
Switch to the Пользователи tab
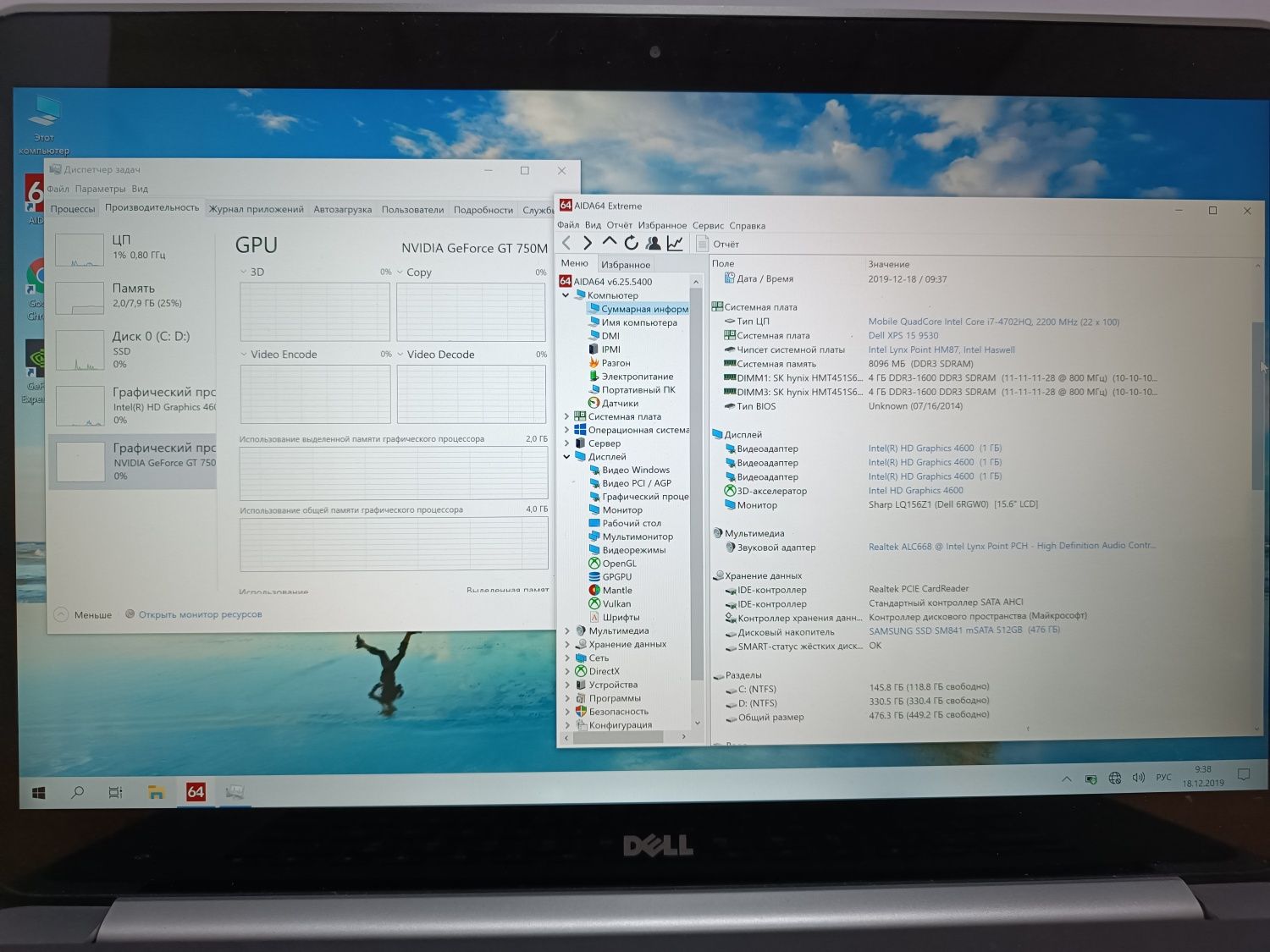pos(412,209)
